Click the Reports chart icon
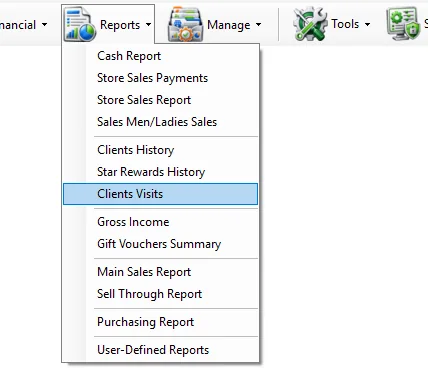 point(80,25)
